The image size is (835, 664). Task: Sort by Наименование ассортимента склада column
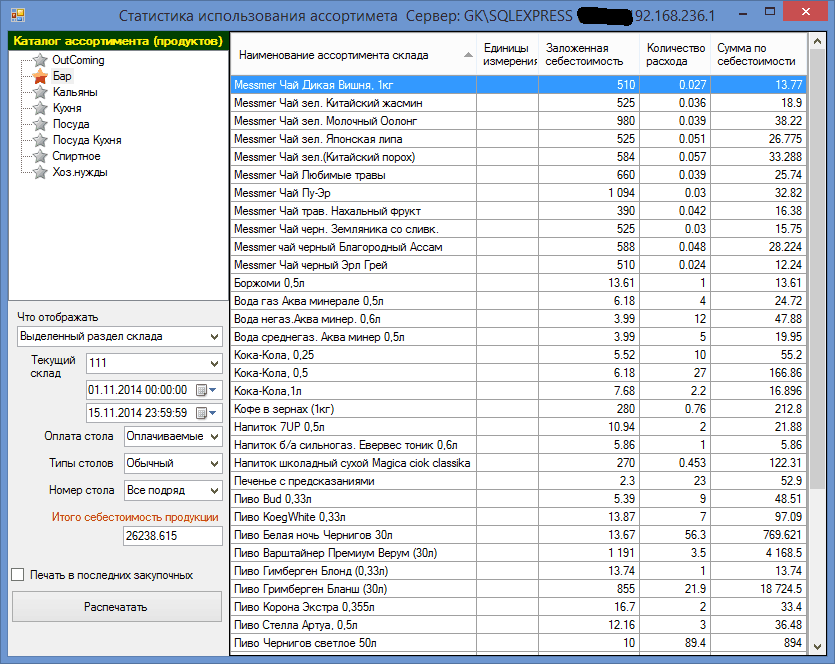(x=353, y=55)
